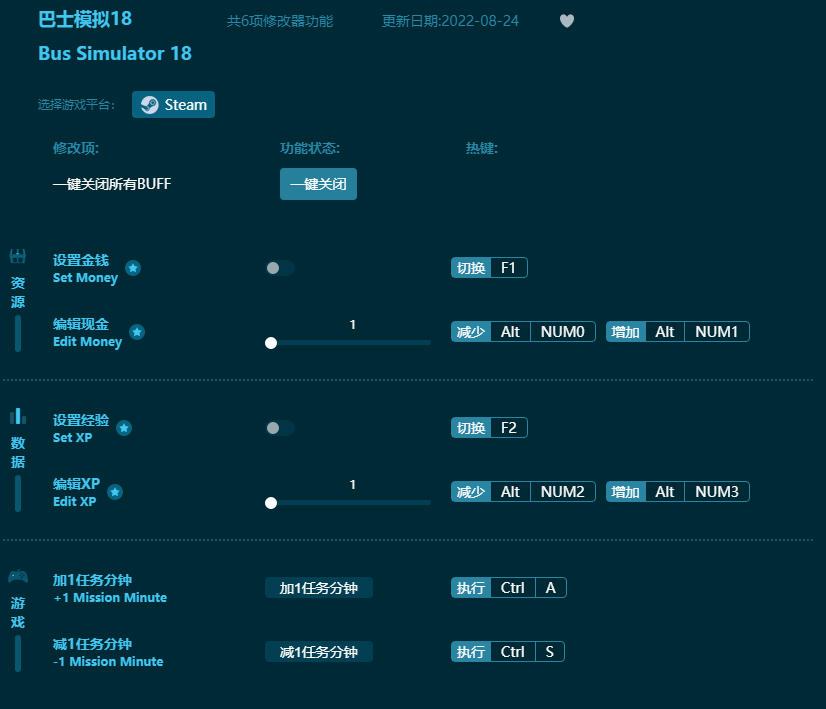Click the 选择游戏平台 label

click(x=76, y=105)
